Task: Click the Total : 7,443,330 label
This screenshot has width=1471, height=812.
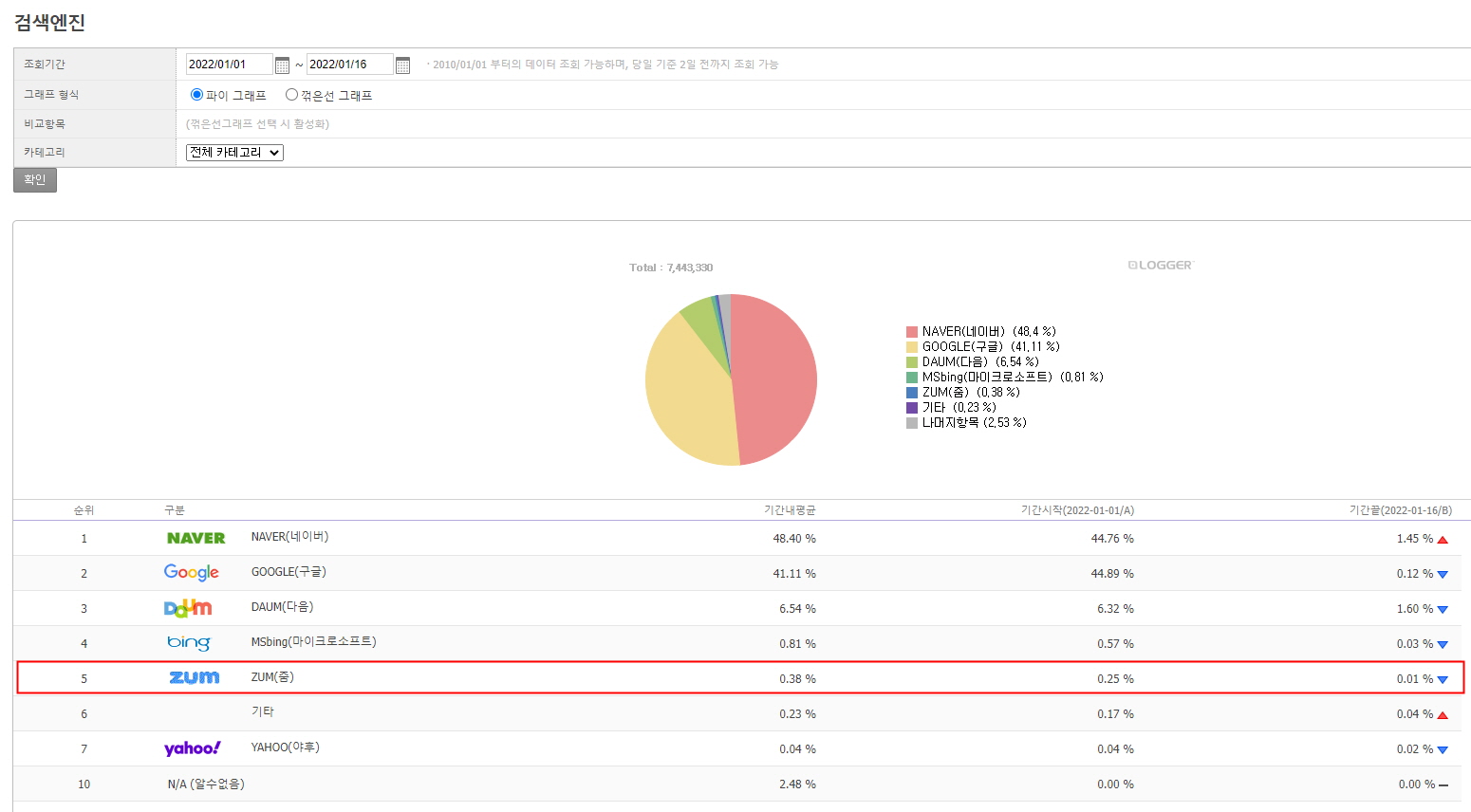Action: 671,268
